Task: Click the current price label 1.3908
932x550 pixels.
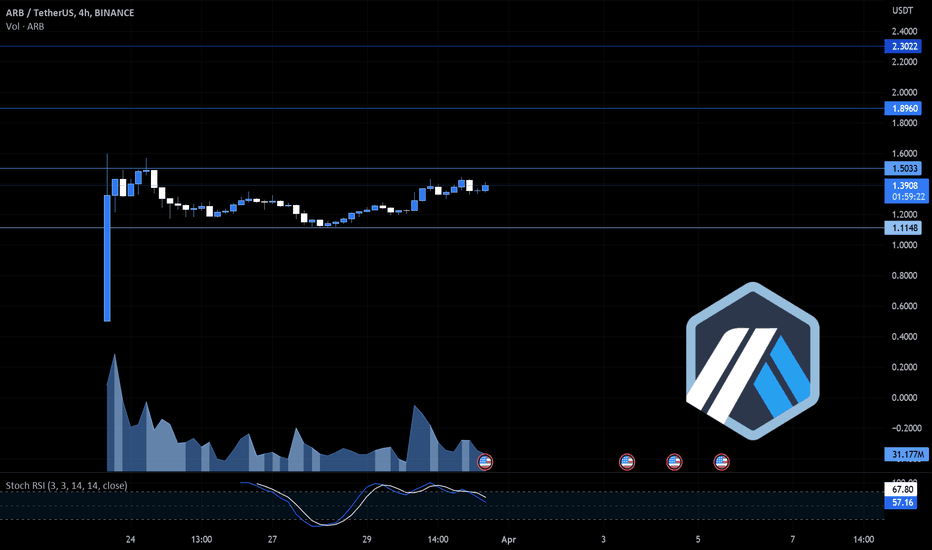Action: [x=905, y=186]
